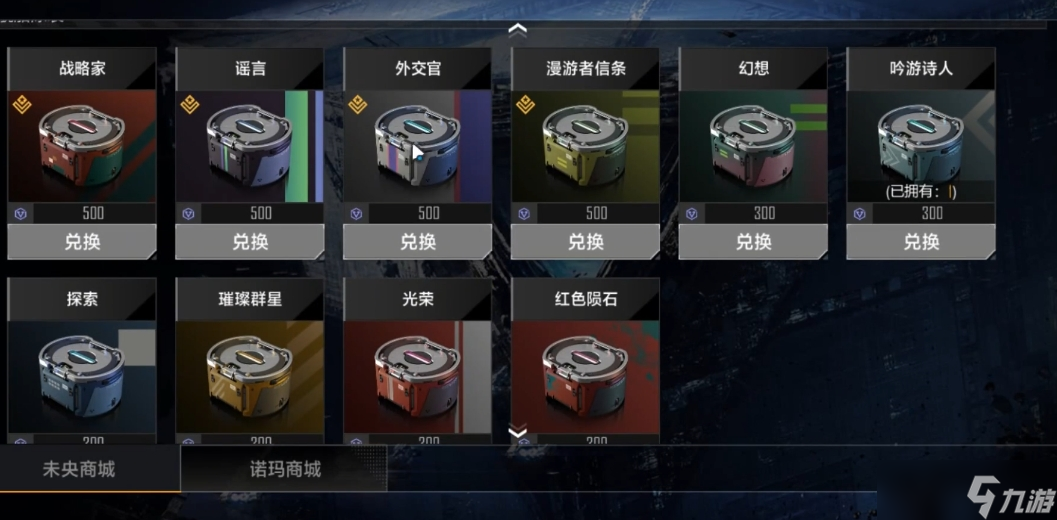Click the gold rank badge on 漫游者信条 card
Viewport: 1057px width, 520px height.
pos(526,105)
